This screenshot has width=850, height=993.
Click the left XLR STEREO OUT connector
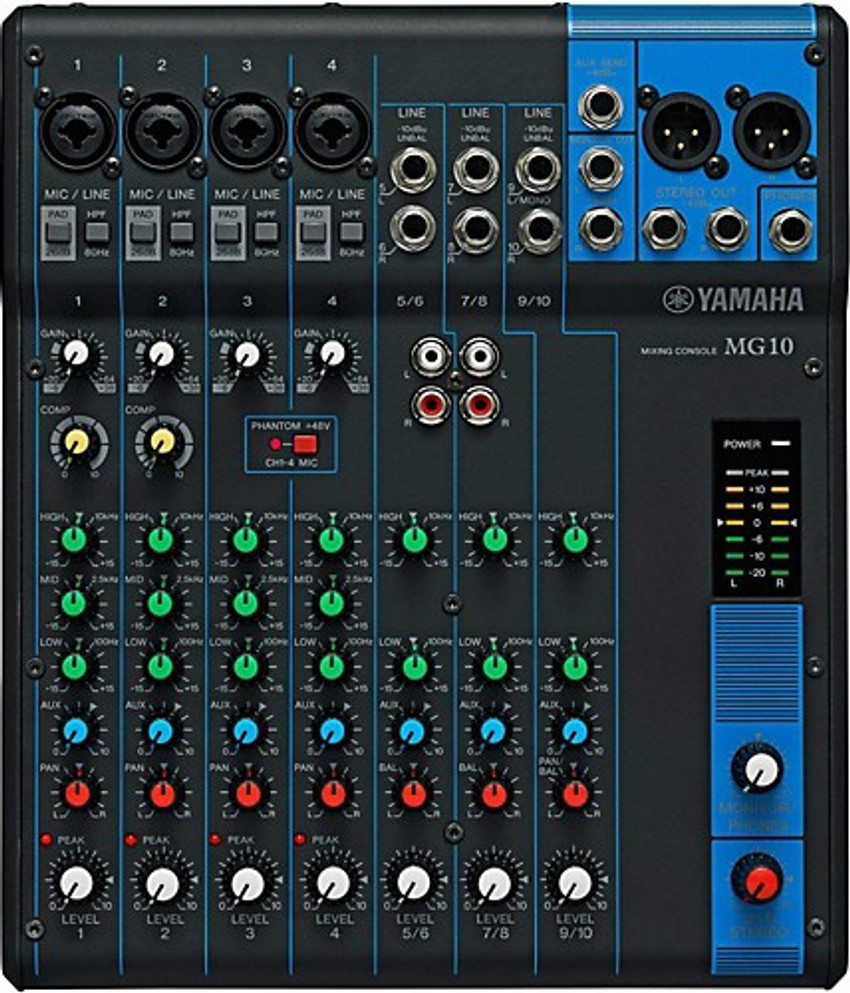tap(681, 131)
